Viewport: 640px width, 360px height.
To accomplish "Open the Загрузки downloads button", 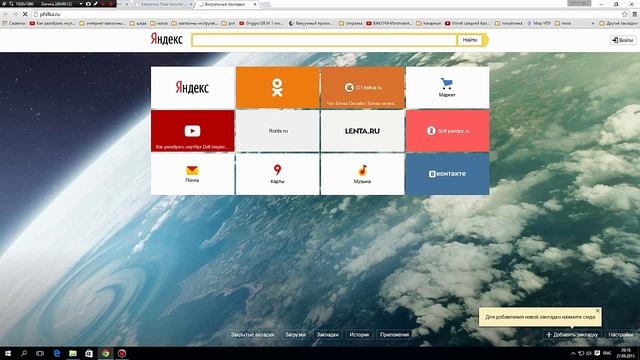I will click(x=295, y=334).
